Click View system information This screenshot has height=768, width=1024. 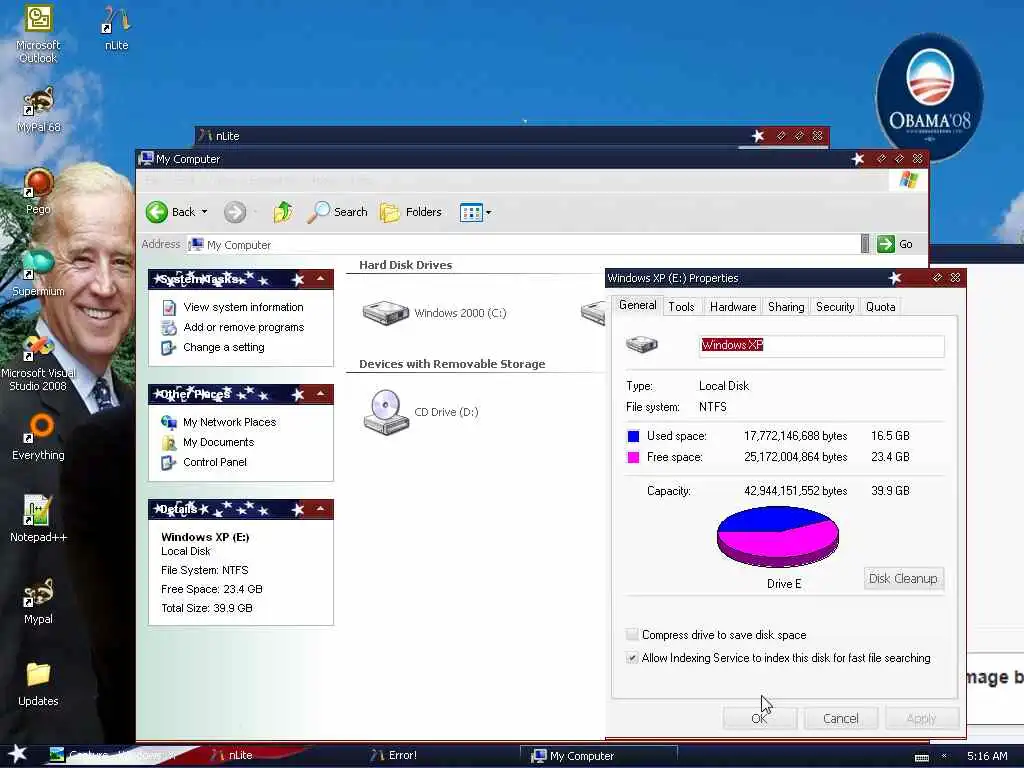(x=243, y=307)
